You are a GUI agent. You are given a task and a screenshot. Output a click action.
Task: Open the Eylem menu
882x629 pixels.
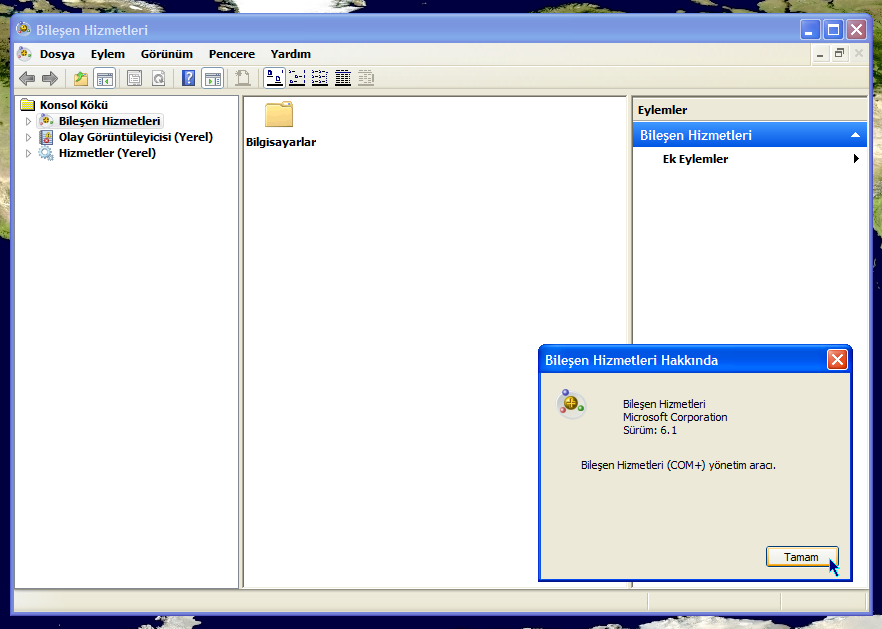point(108,54)
